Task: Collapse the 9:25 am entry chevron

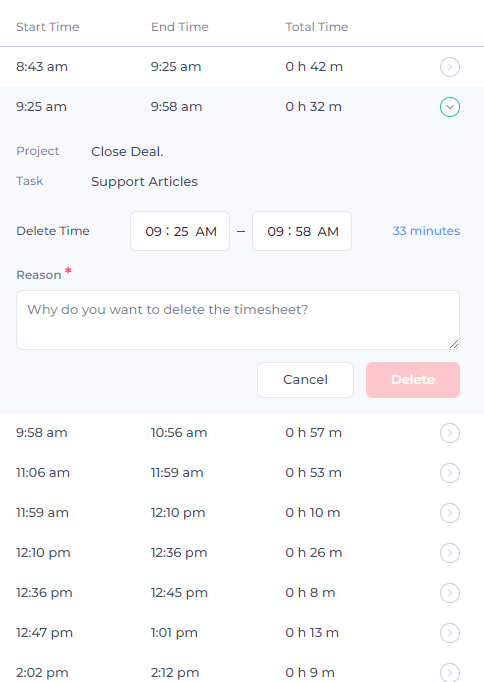Action: [x=450, y=107]
